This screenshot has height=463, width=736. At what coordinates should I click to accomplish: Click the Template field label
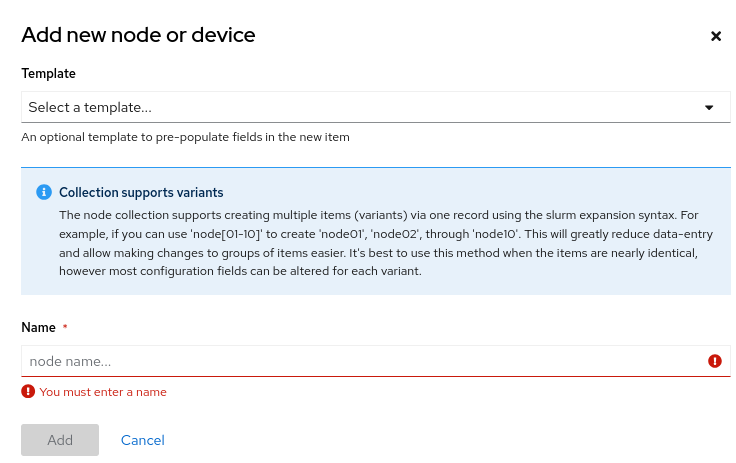pyautogui.click(x=48, y=73)
